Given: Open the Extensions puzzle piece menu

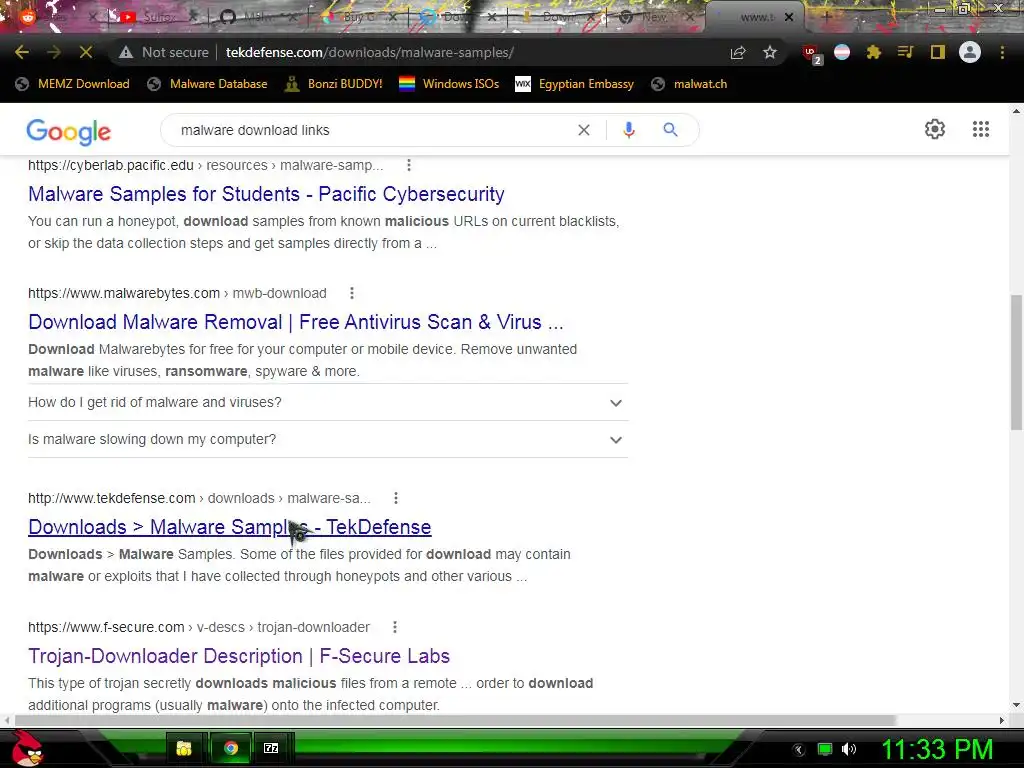Looking at the screenshot, I should (x=874, y=52).
